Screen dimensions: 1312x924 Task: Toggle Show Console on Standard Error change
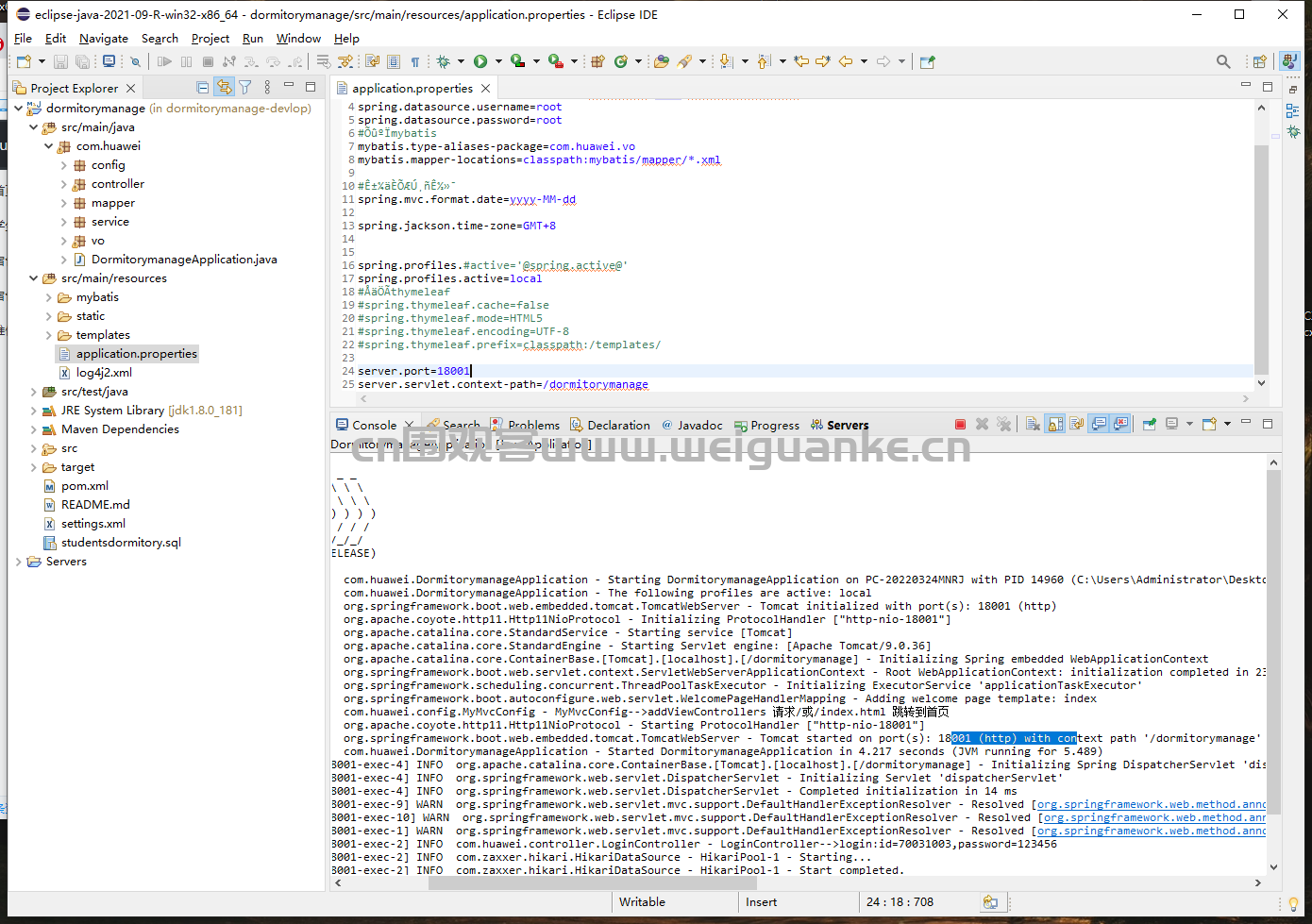pyautogui.click(x=1120, y=424)
